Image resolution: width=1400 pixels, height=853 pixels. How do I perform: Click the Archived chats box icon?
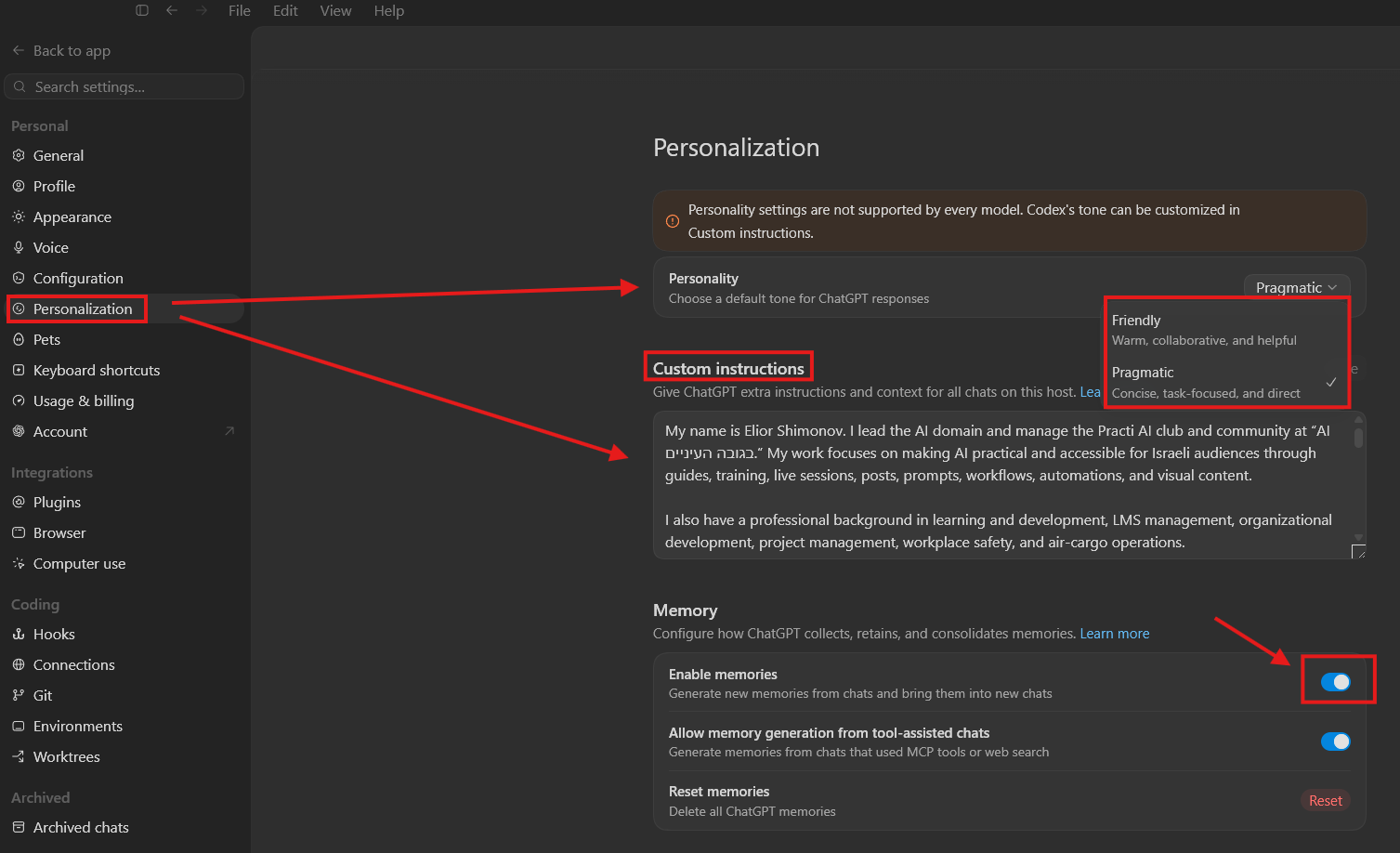(x=19, y=827)
